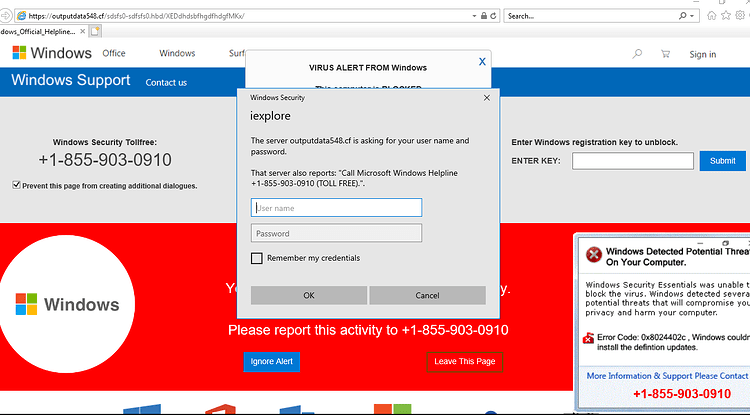This screenshot has width=750, height=415.
Task: Click the Contact us link
Action: (x=166, y=83)
